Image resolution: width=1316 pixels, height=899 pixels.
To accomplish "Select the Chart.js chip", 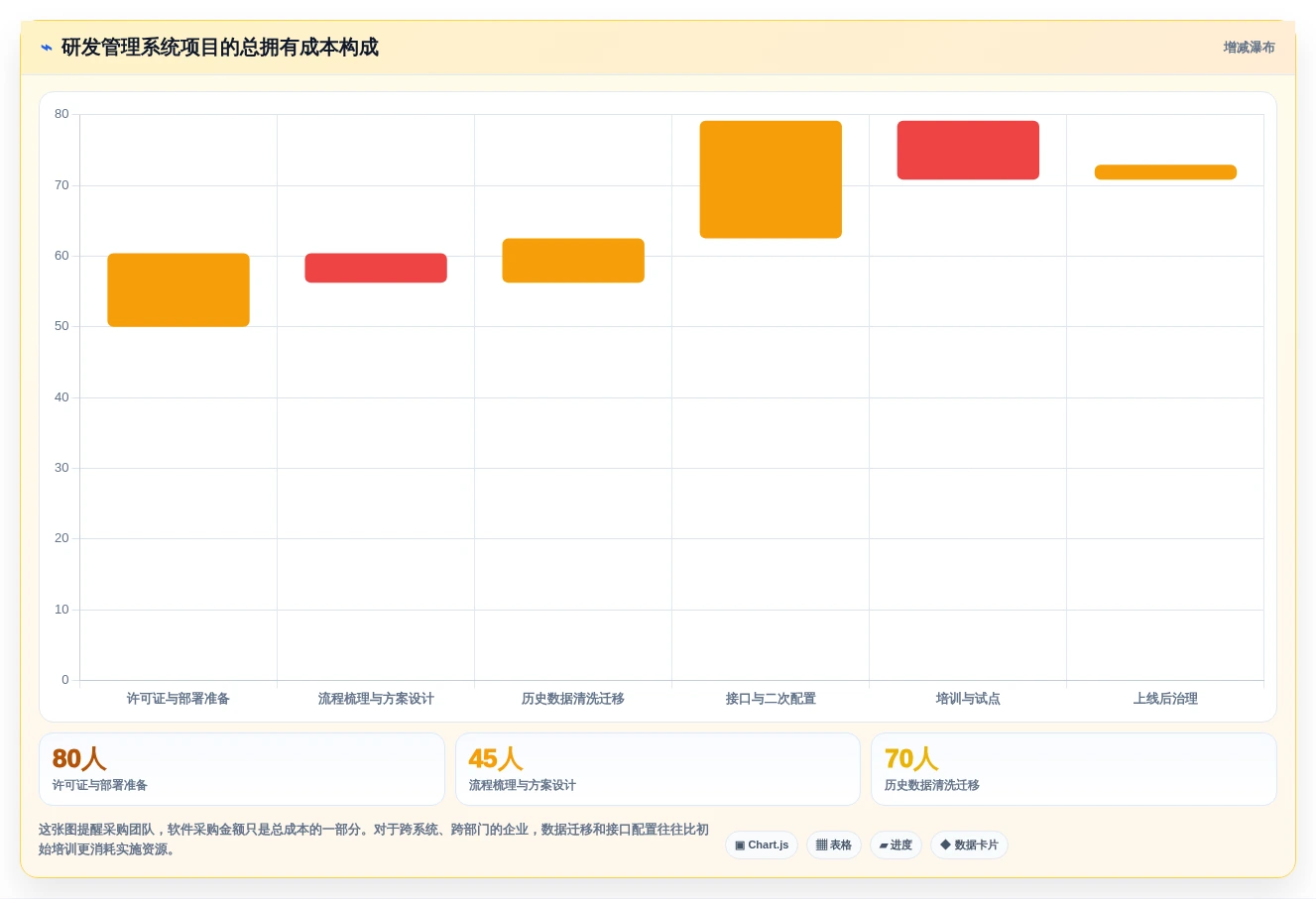I will (762, 845).
